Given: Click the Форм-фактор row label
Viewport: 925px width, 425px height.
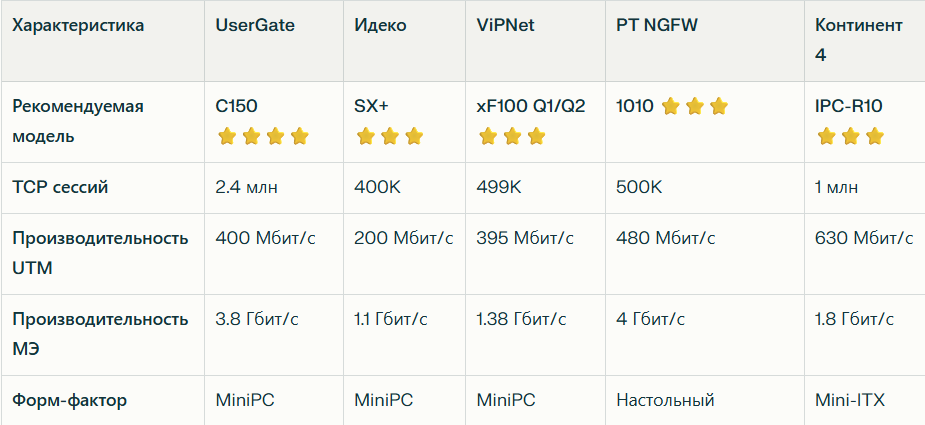Looking at the screenshot, I should 69,400.
